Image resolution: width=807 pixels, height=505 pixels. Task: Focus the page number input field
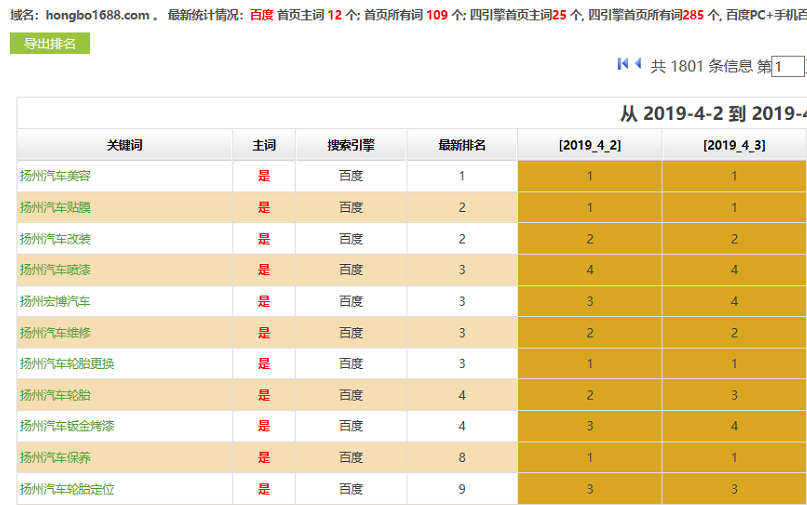click(x=788, y=67)
